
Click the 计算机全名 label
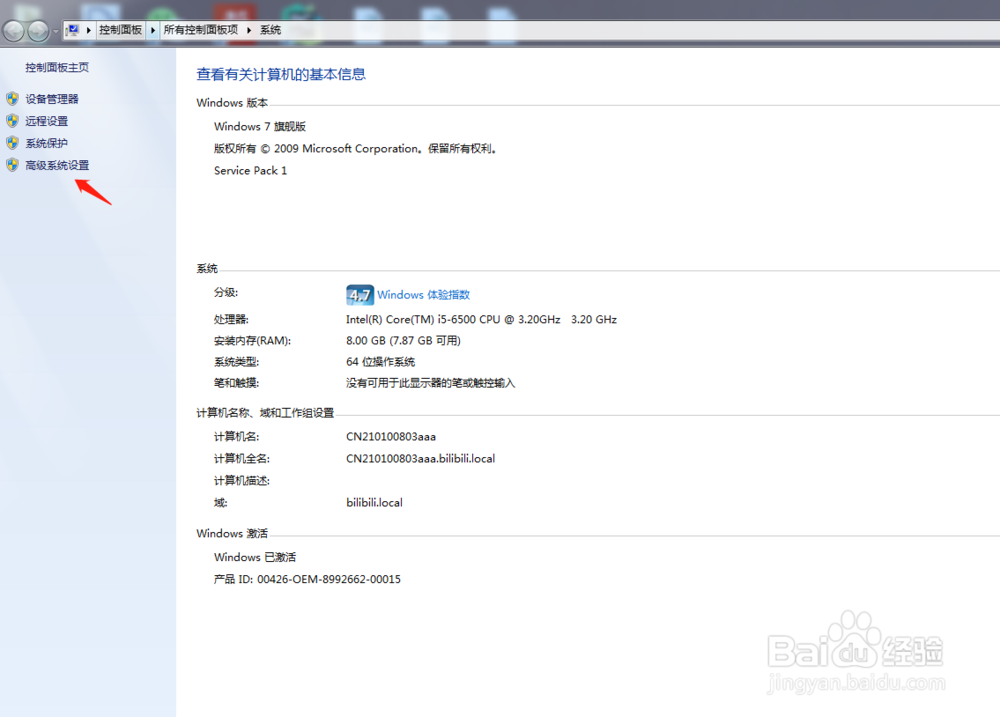[242, 458]
